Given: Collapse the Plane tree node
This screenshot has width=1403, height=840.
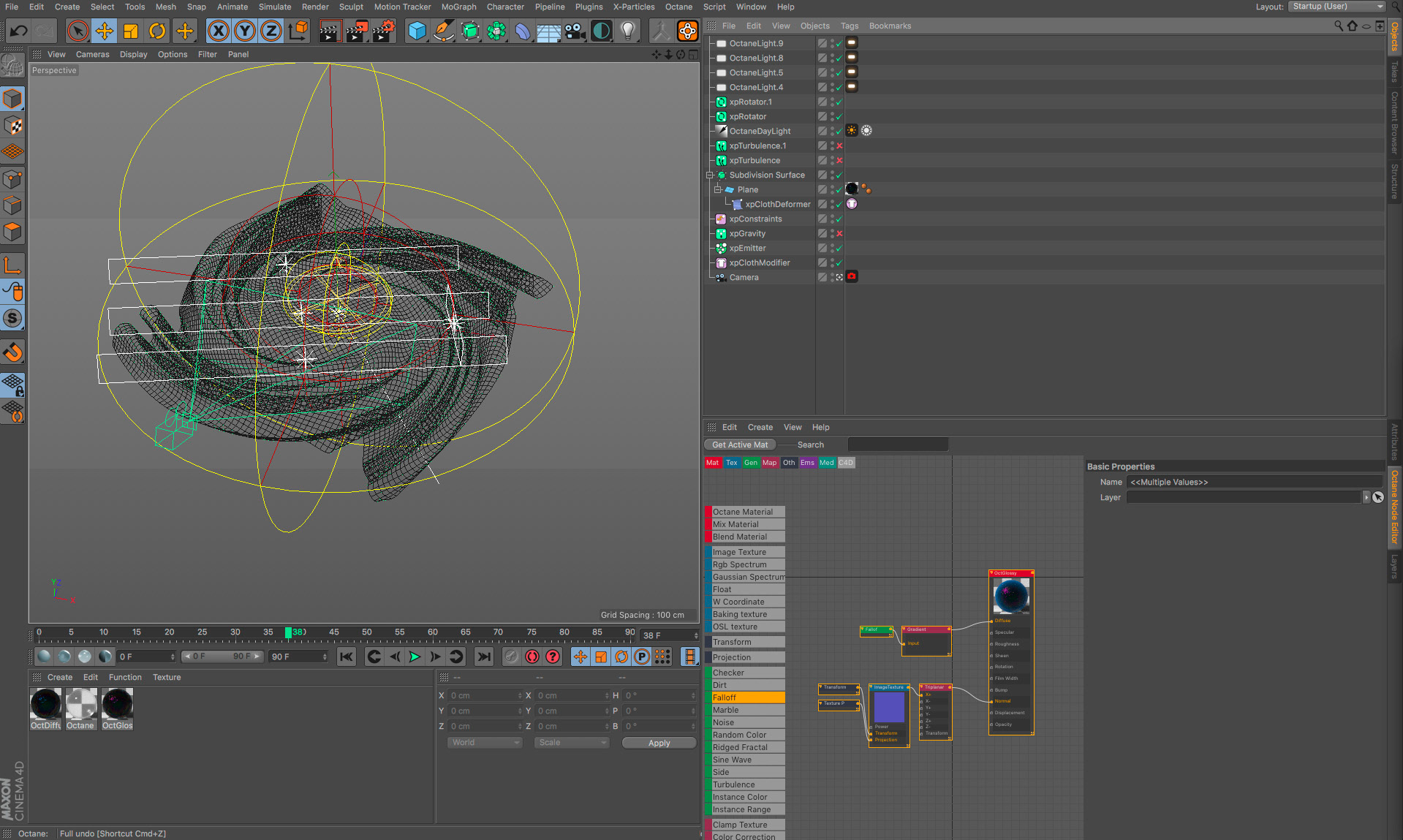Looking at the screenshot, I should click(x=717, y=189).
